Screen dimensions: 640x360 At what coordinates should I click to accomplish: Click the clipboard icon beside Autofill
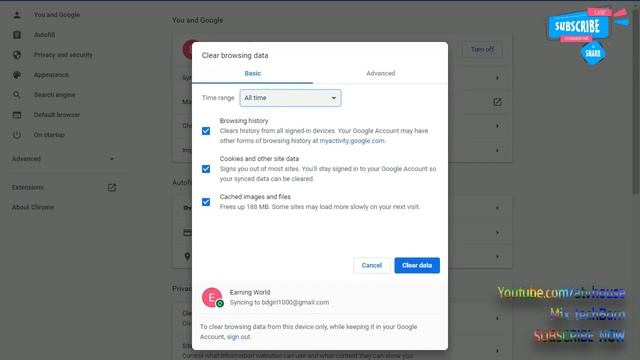(x=17, y=35)
